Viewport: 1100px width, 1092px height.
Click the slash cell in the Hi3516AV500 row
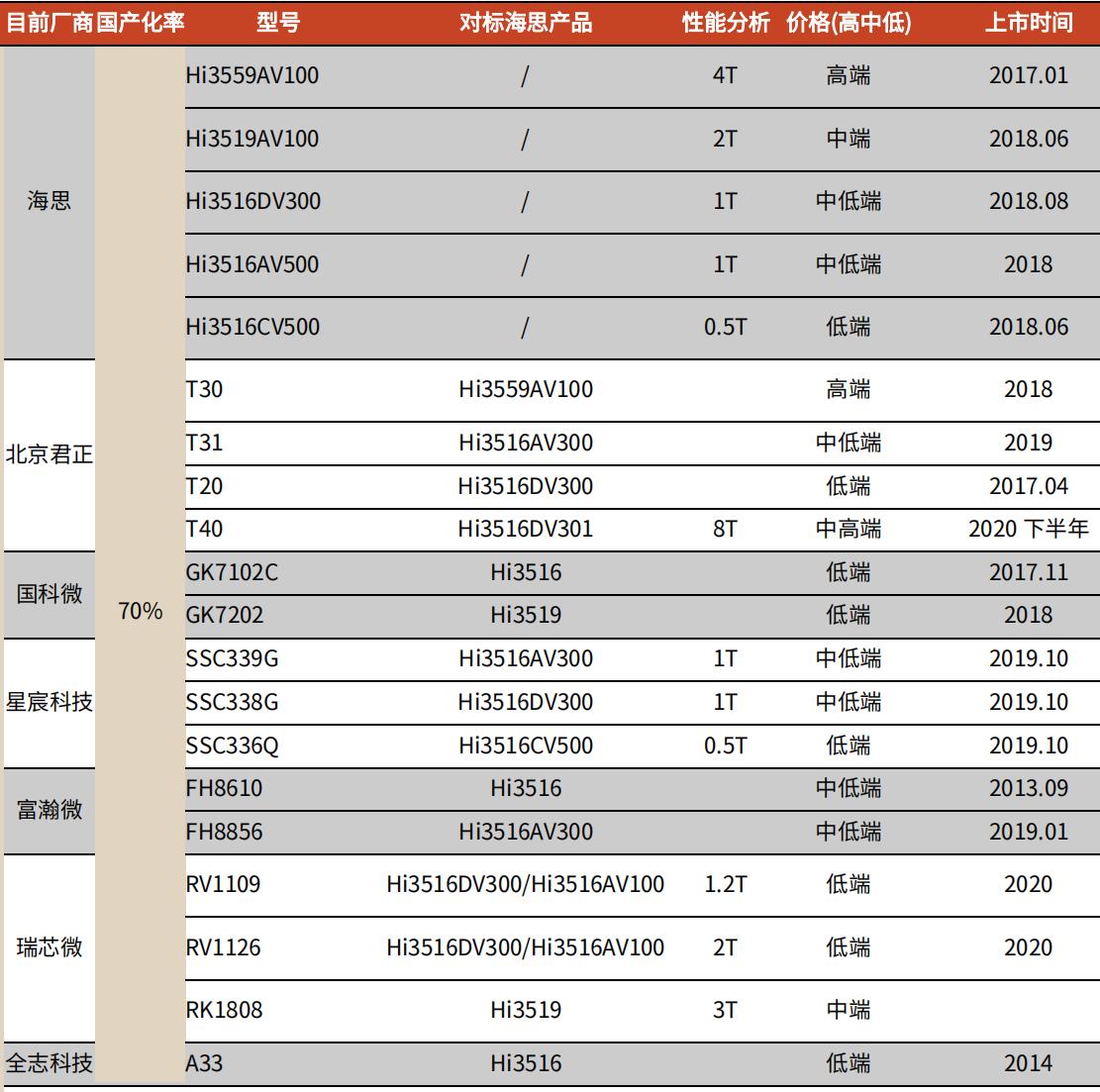click(525, 265)
